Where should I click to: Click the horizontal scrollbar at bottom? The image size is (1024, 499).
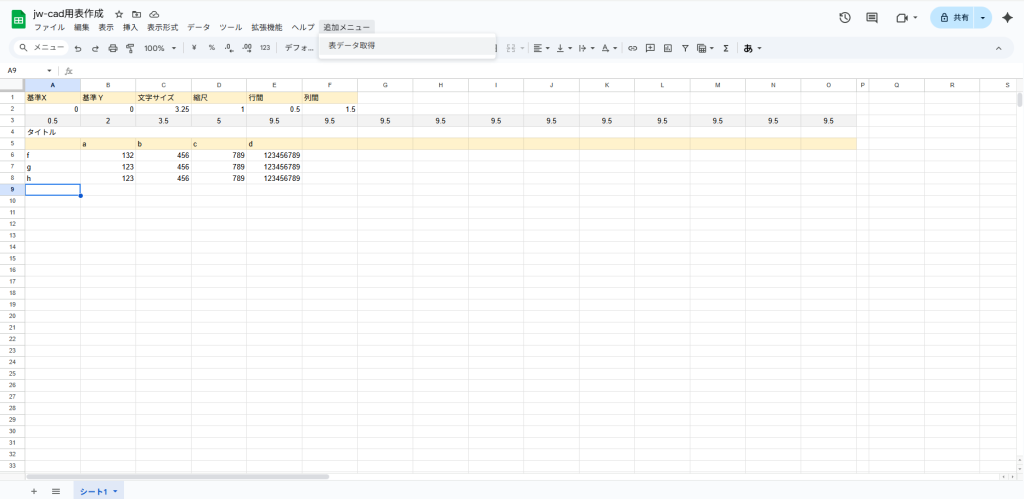[x=178, y=477]
